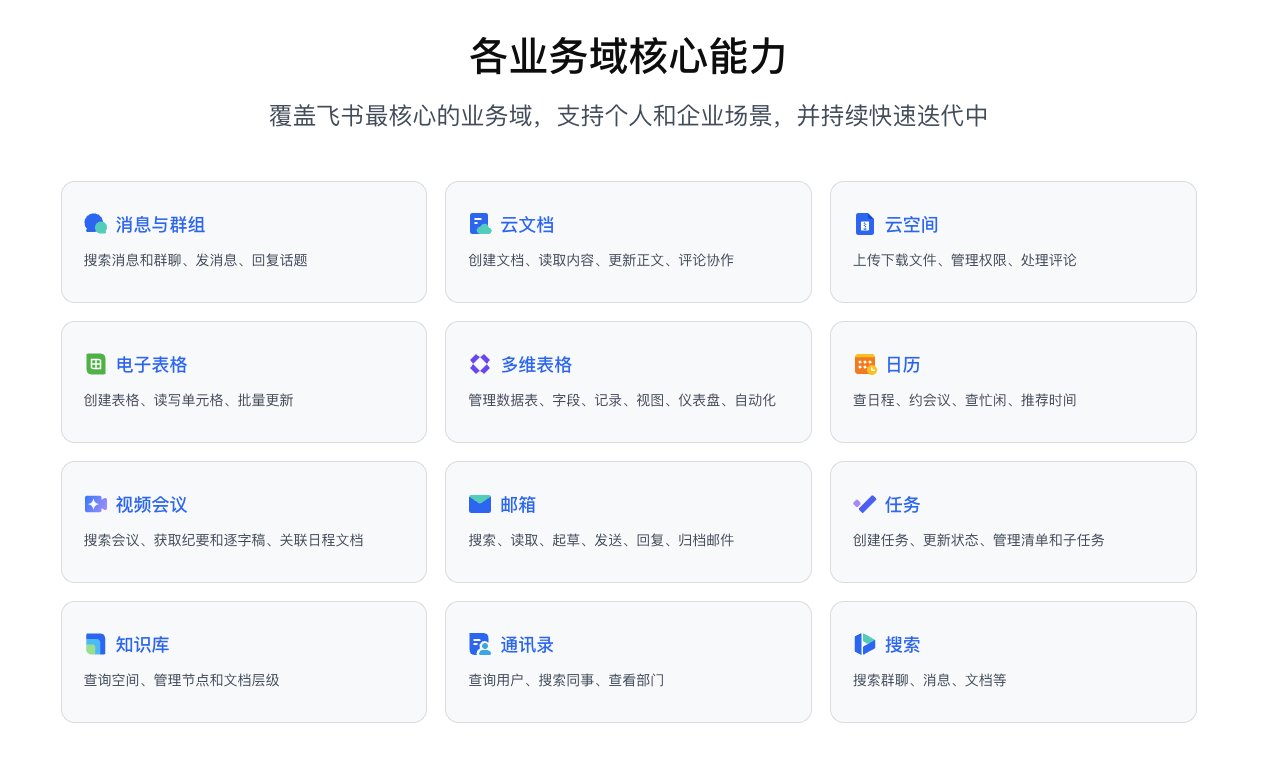This screenshot has height=762, width=1262.
Task: Click the 任务 checkmark icon
Action: pos(865,504)
